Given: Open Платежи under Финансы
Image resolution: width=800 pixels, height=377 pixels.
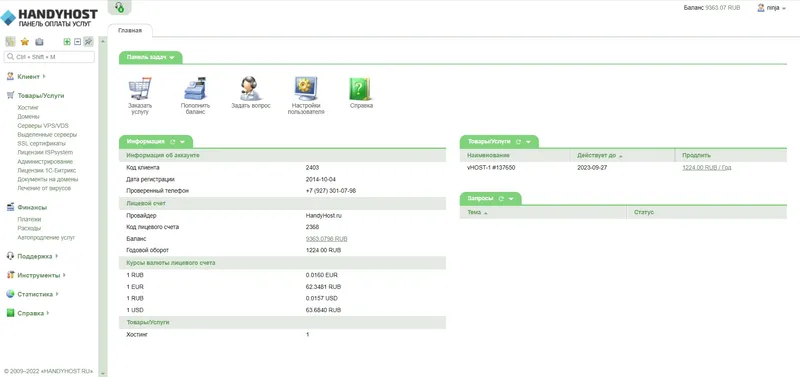Looking at the screenshot, I should 29,219.
